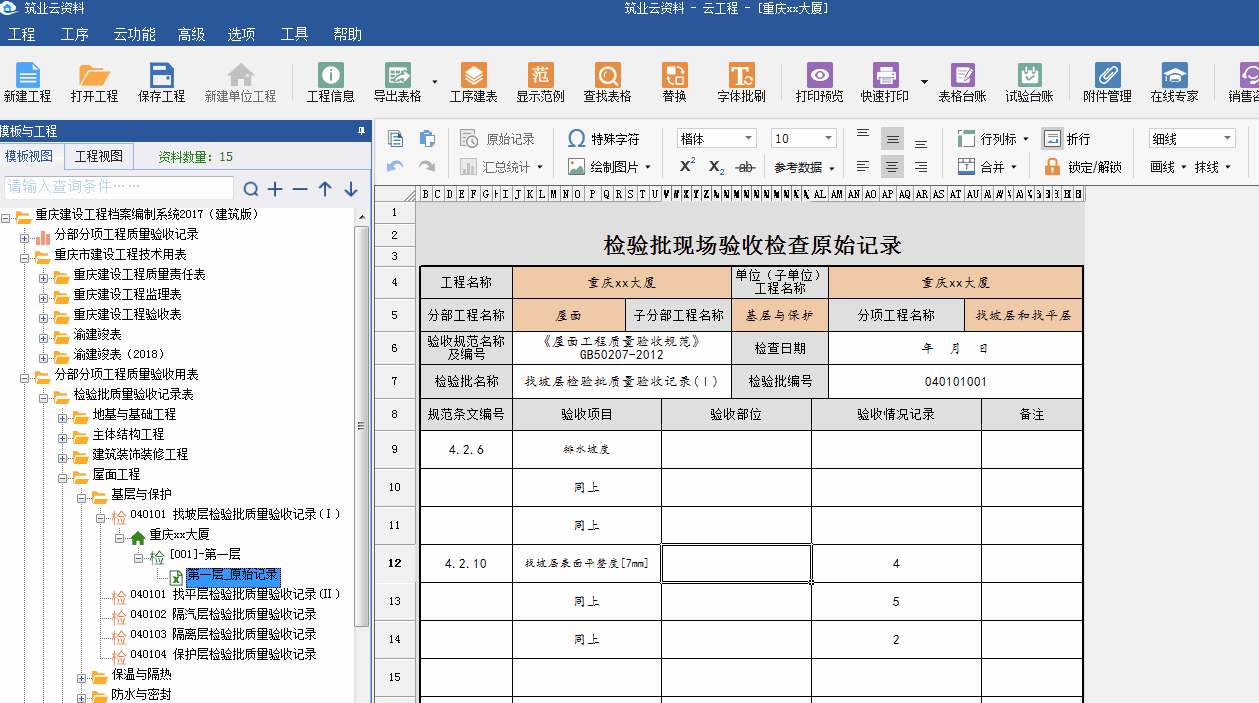Viewport: 1259px width, 703px height.
Task: Open the 工具 menu
Action: (295, 34)
